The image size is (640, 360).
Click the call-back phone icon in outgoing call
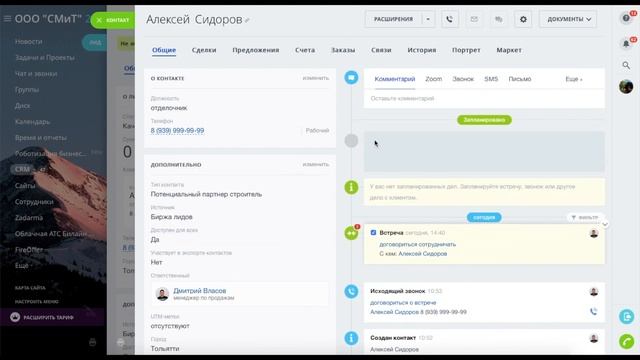pos(594,312)
